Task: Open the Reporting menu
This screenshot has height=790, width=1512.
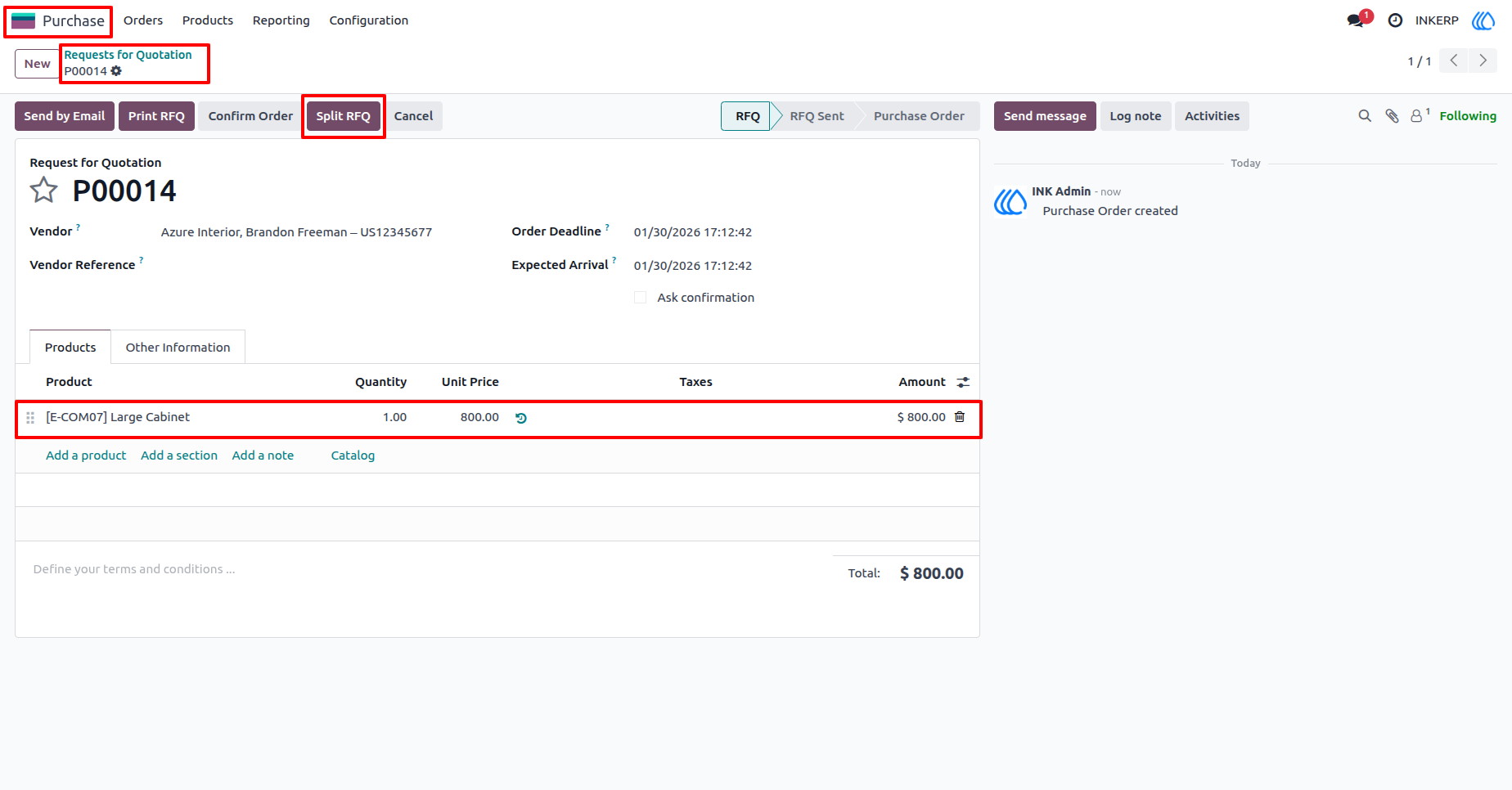Action: tap(281, 20)
